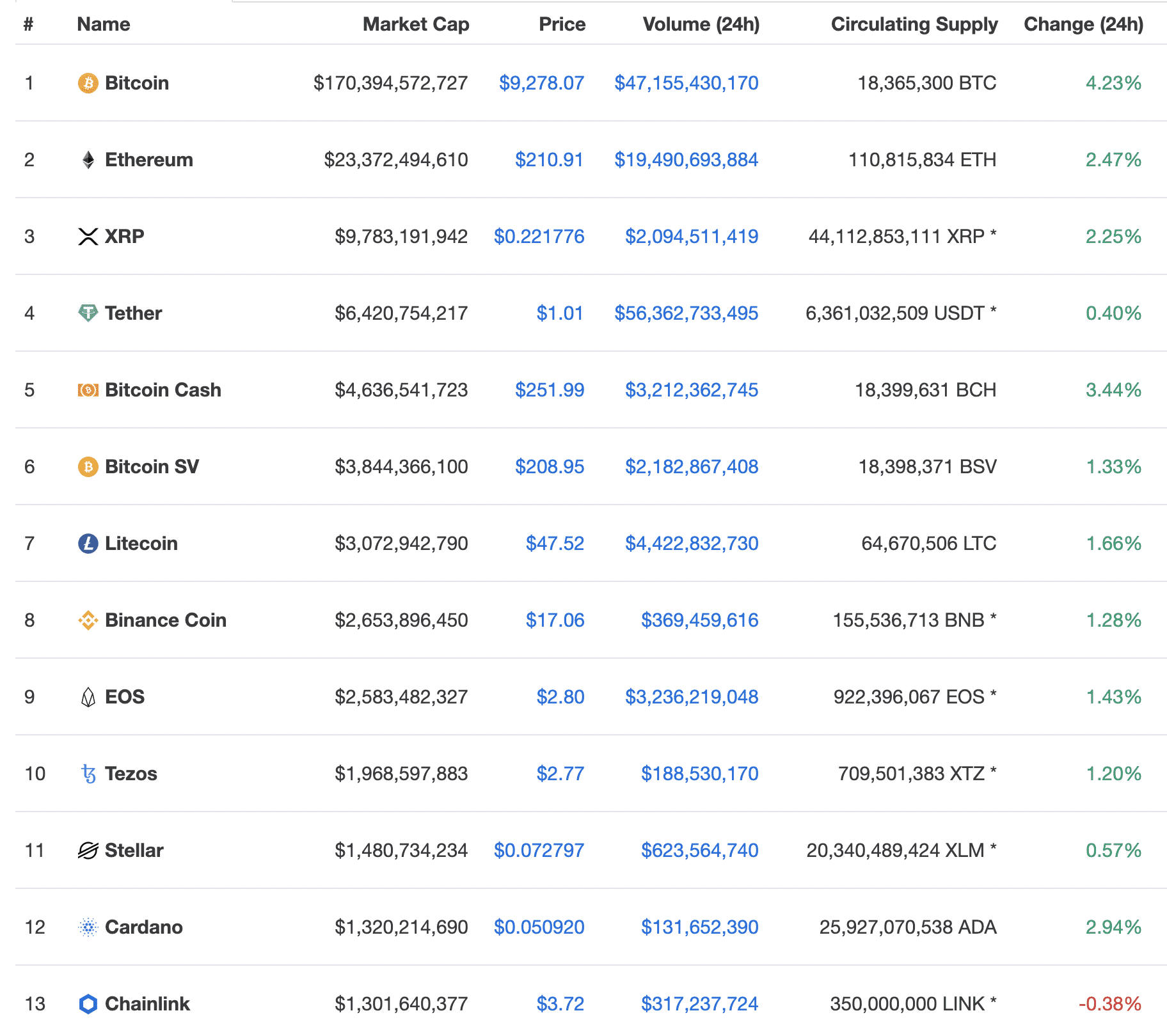Click circulating supply 44,112,853,111 XRP
The width and height of the screenshot is (1167, 1036).
coord(903,237)
